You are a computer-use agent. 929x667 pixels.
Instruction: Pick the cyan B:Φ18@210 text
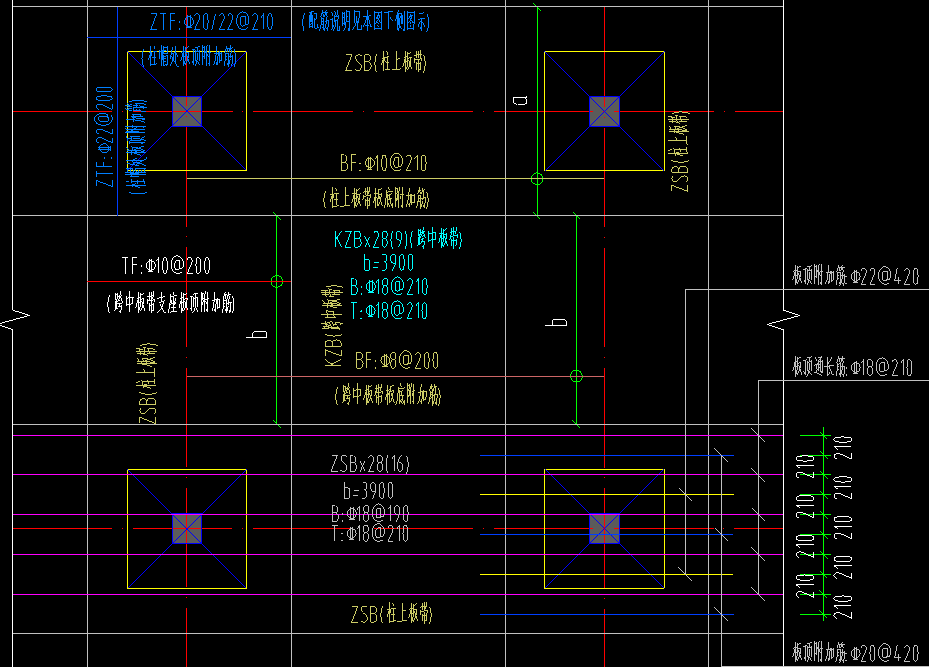389,287
